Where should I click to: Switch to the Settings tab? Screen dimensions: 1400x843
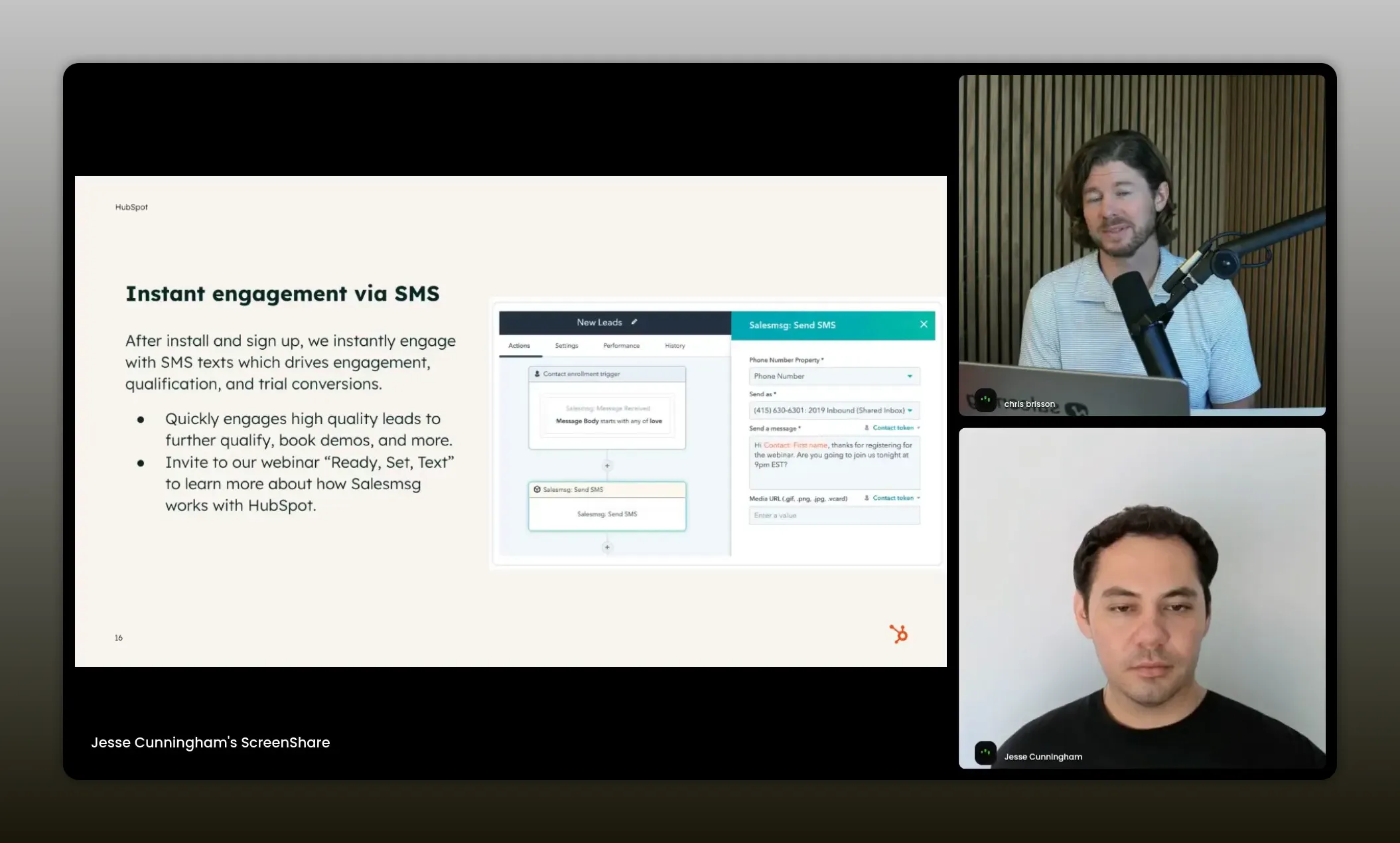pyautogui.click(x=566, y=346)
